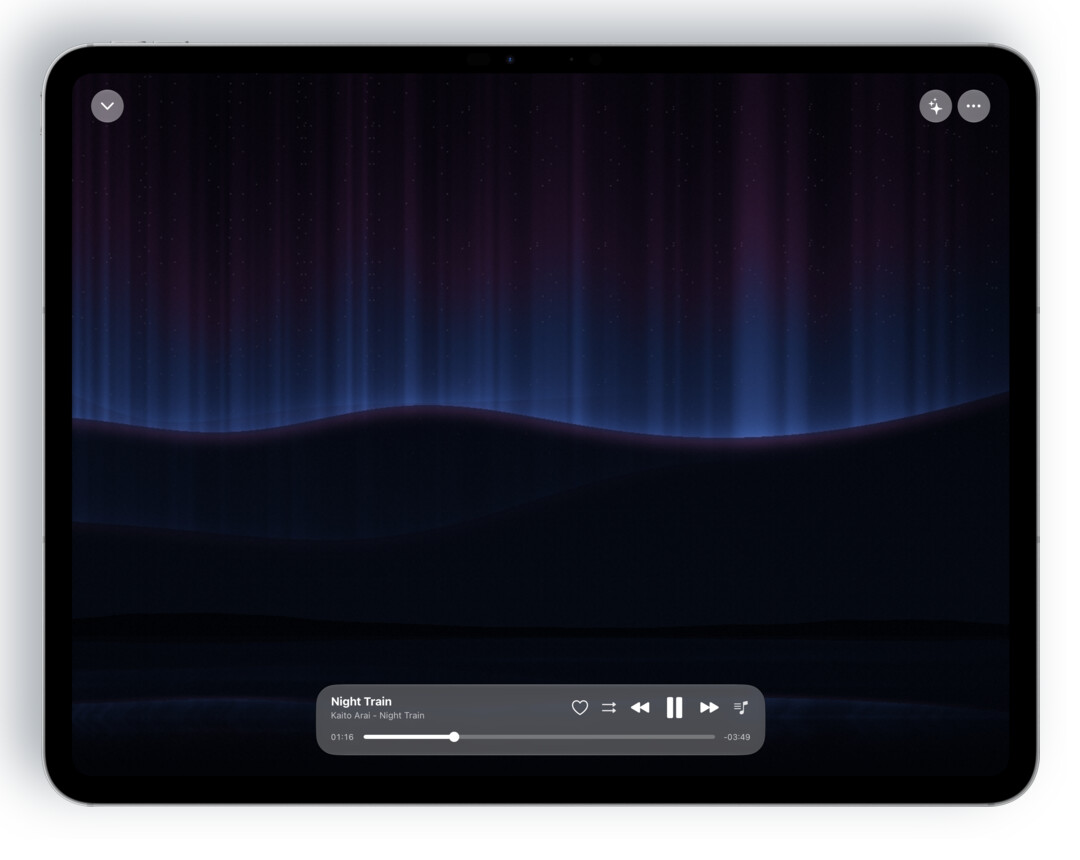
Task: Open the Kaito Arai artist subtitle
Action: [377, 715]
